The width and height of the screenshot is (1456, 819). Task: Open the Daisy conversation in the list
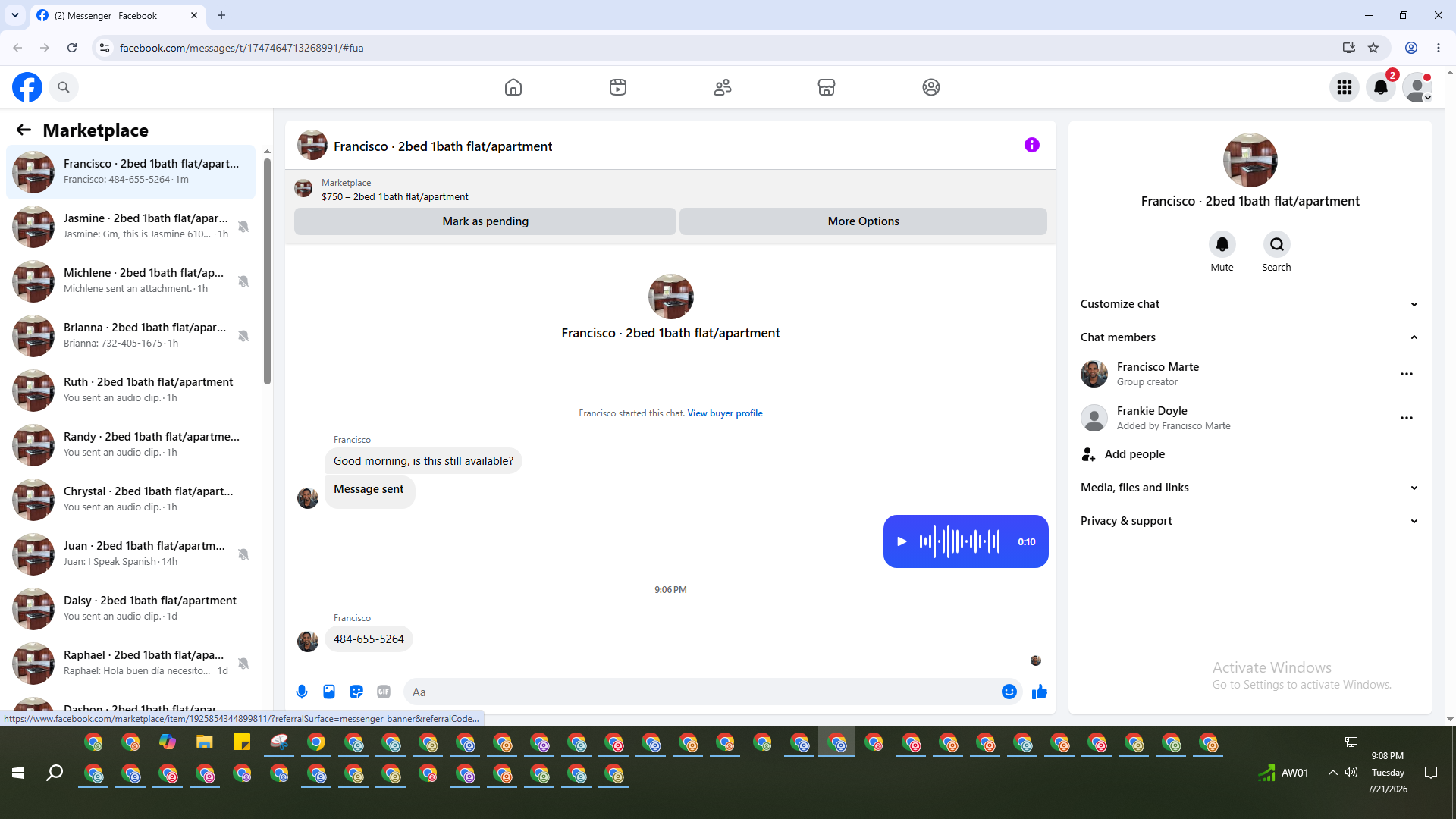[x=131, y=609]
